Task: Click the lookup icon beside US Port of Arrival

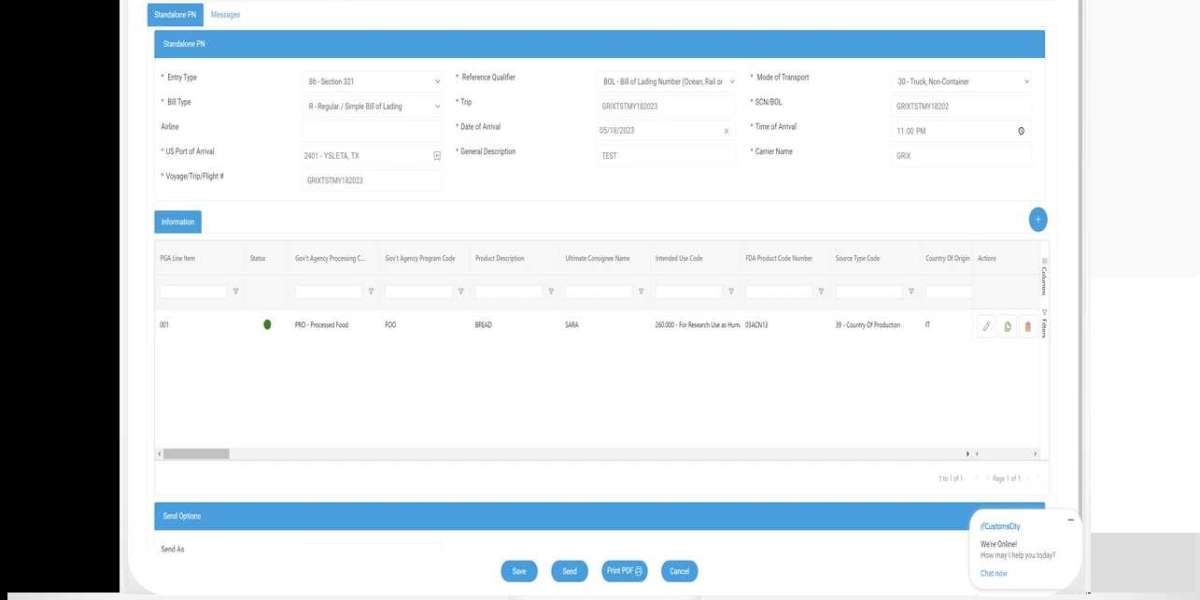Action: coord(438,156)
